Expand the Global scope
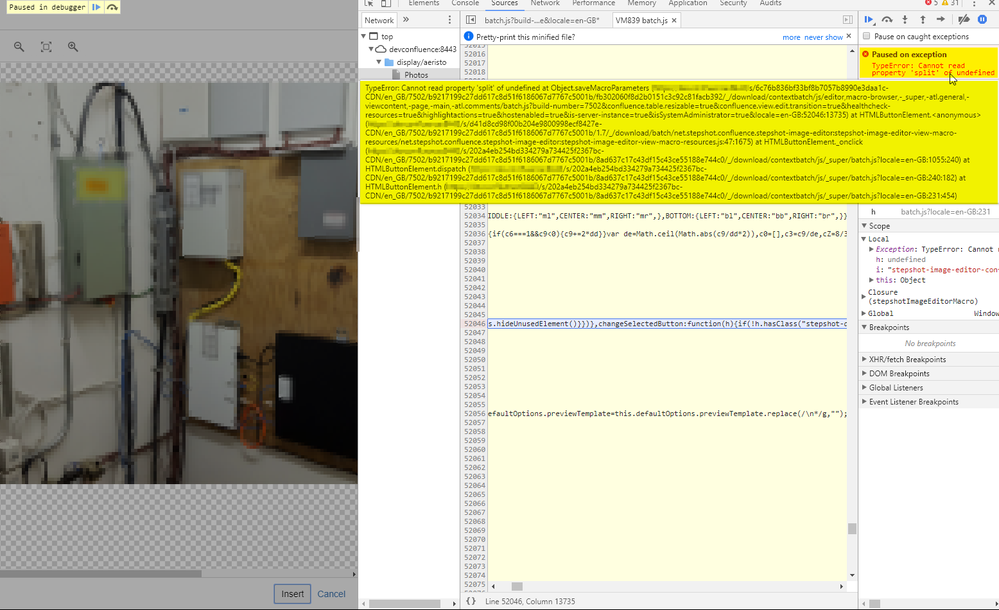 [x=865, y=313]
